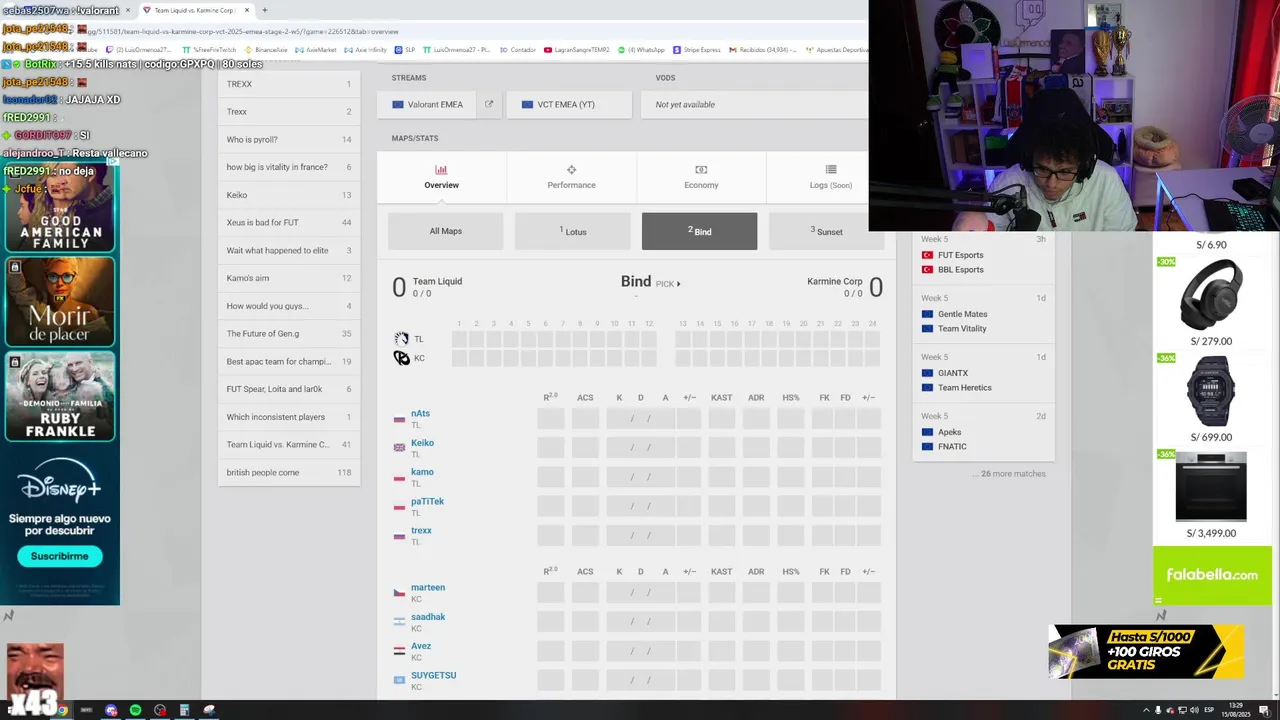Open player marteen profile
Screen dimensions: 1280x720
point(428,587)
